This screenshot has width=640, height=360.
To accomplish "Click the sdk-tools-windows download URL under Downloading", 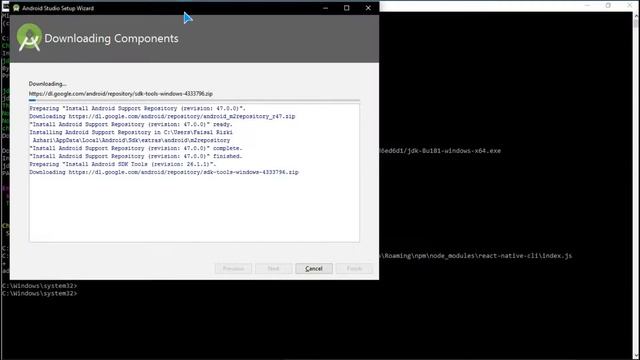I will pos(121,93).
